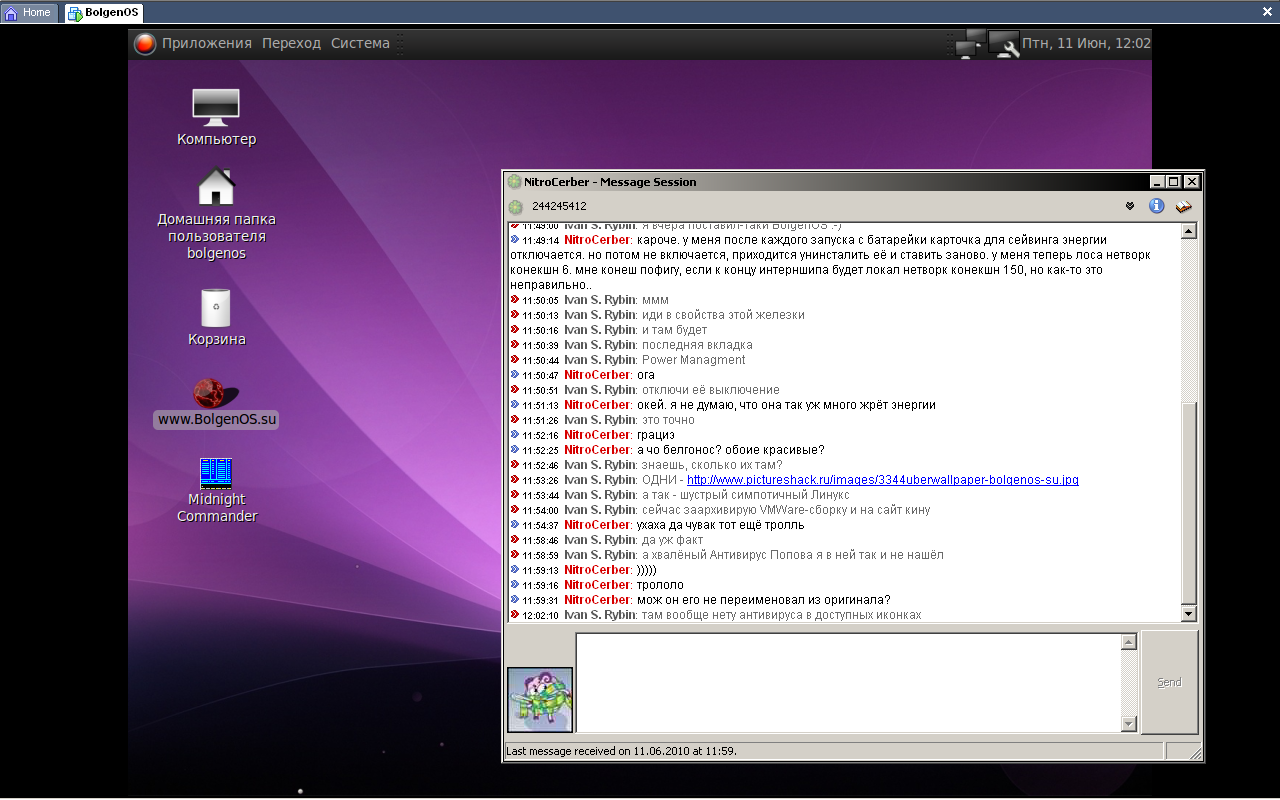The width and height of the screenshot is (1280, 800).
Task: Click the contact status flower icon beside 244245412
Action: [515, 206]
